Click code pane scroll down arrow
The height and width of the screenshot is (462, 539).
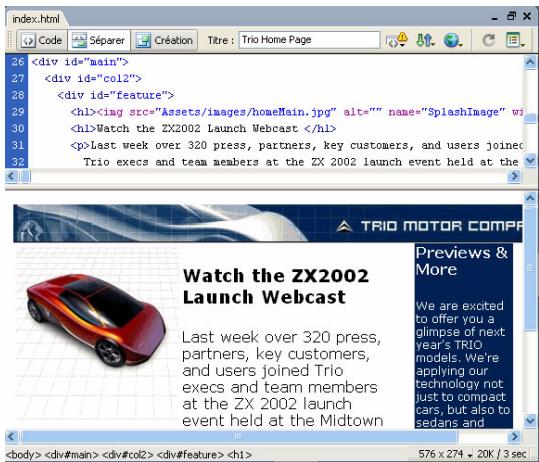[x=530, y=160]
